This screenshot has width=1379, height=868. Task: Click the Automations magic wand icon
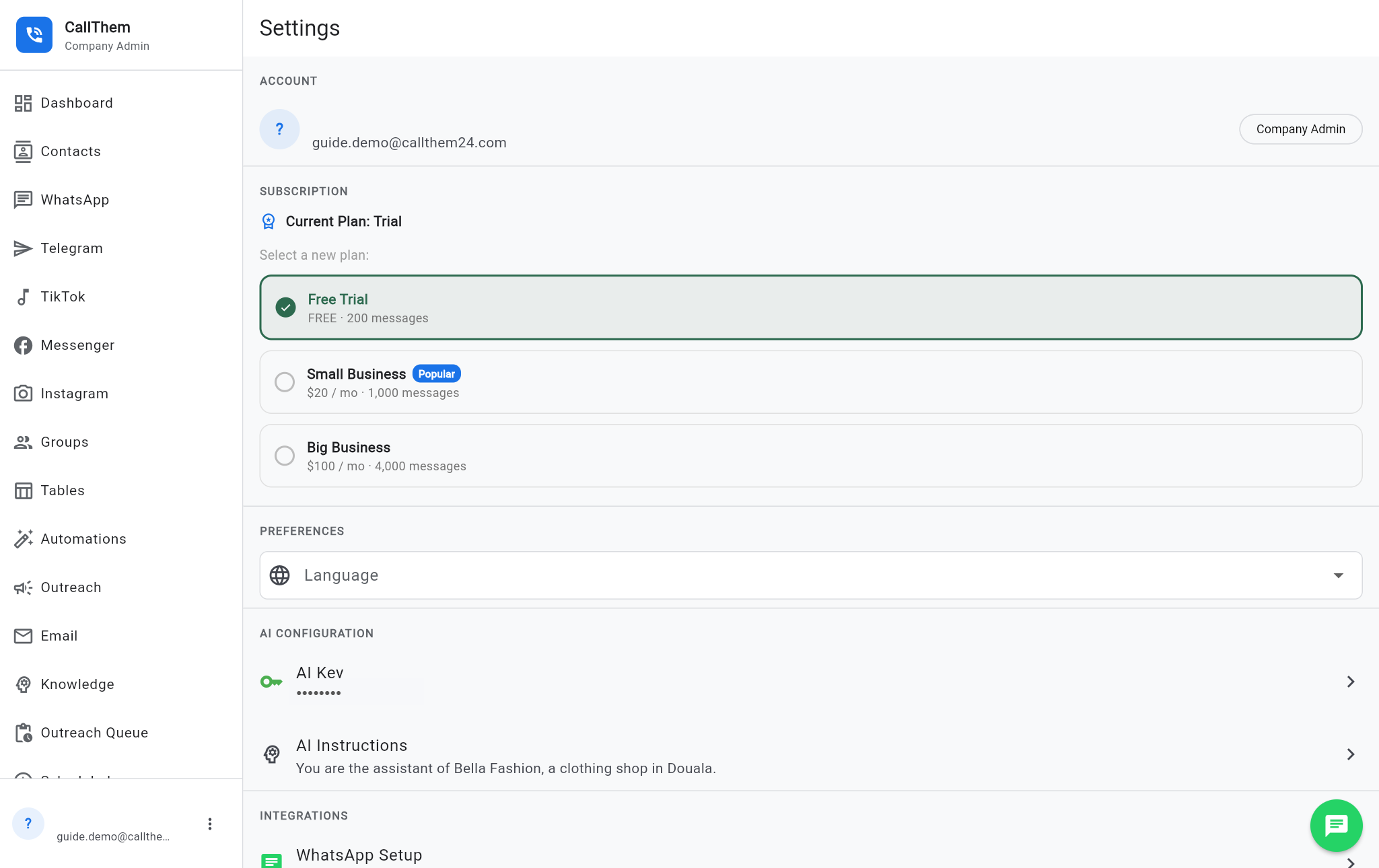click(x=23, y=539)
